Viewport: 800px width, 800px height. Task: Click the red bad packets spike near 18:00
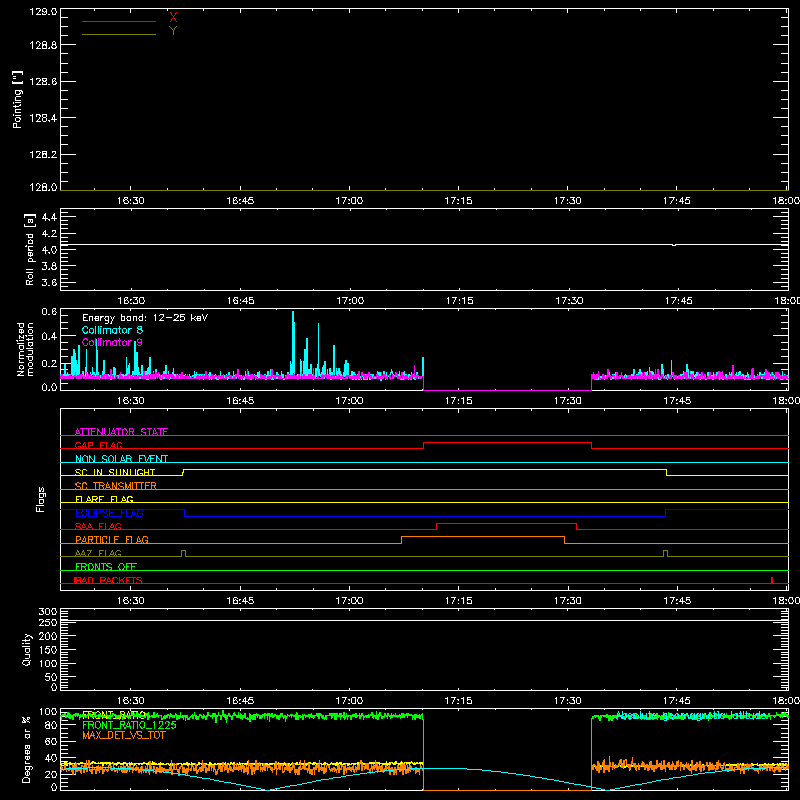[772, 580]
